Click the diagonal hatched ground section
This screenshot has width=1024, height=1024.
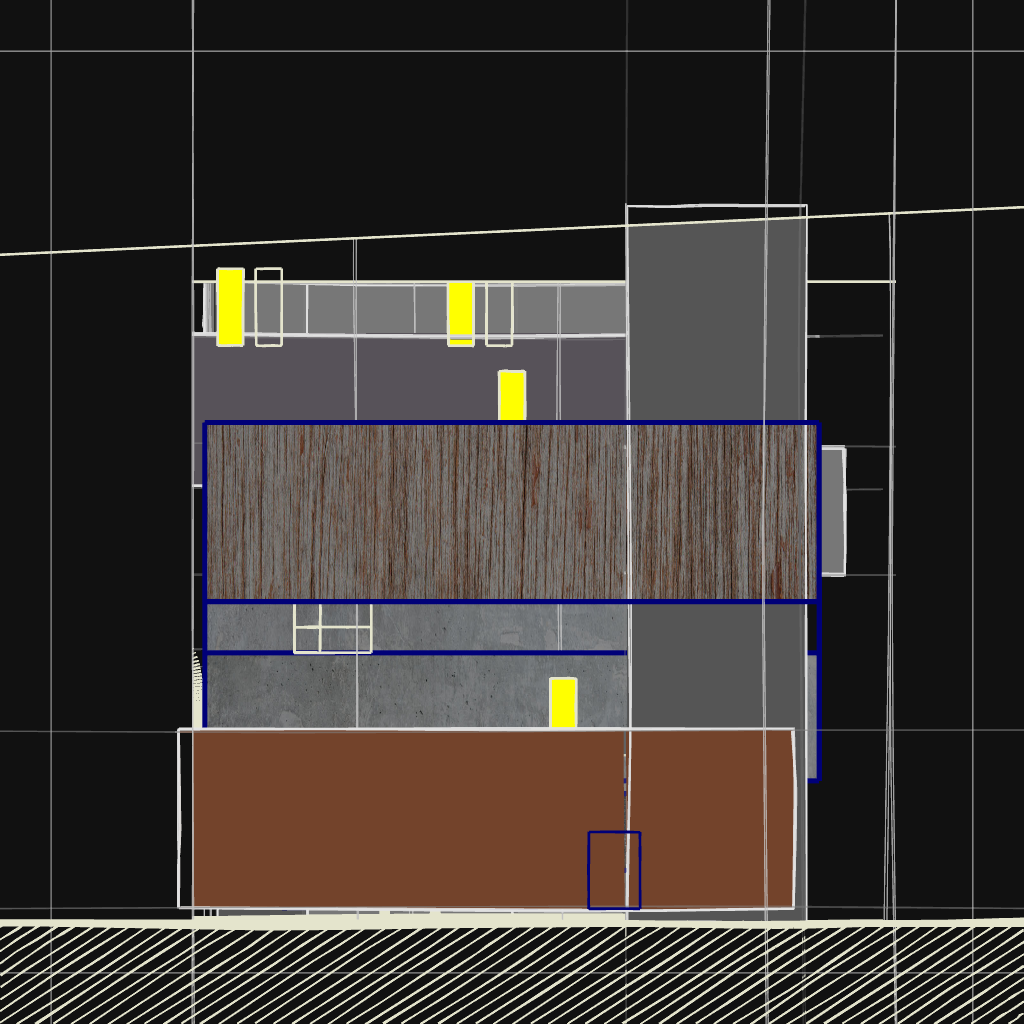[512, 975]
